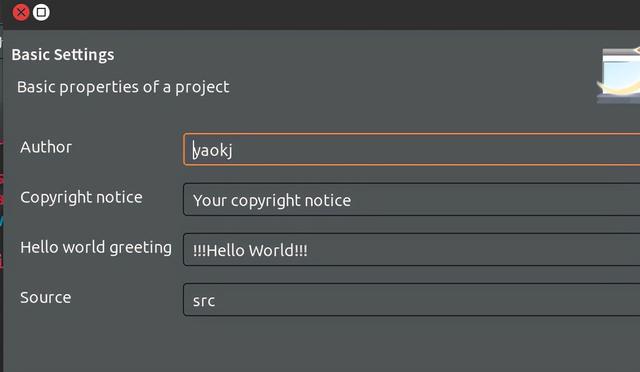This screenshot has width=640, height=372.
Task: Select the Copyright notice input field
Action: pyautogui.click(x=411, y=200)
